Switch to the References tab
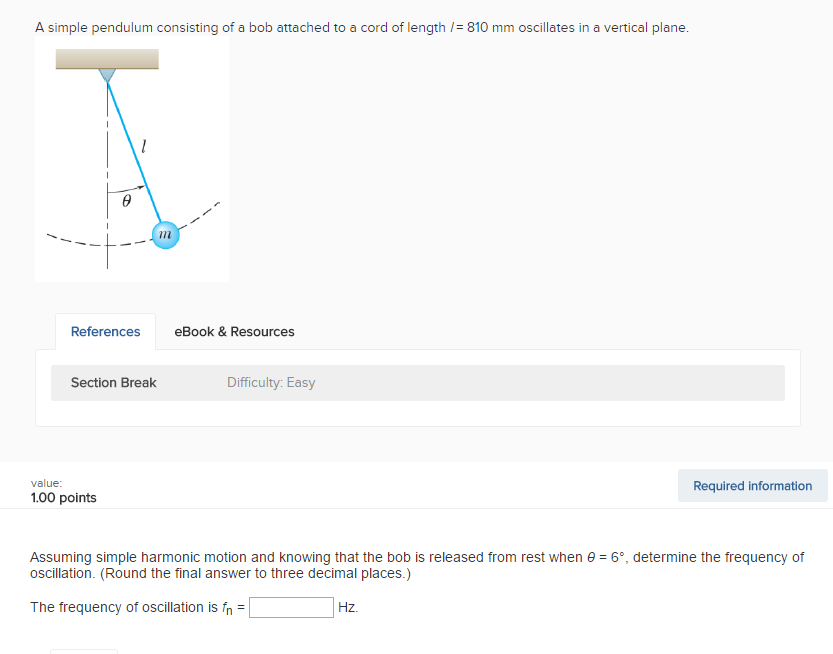This screenshot has width=833, height=654. [x=104, y=331]
